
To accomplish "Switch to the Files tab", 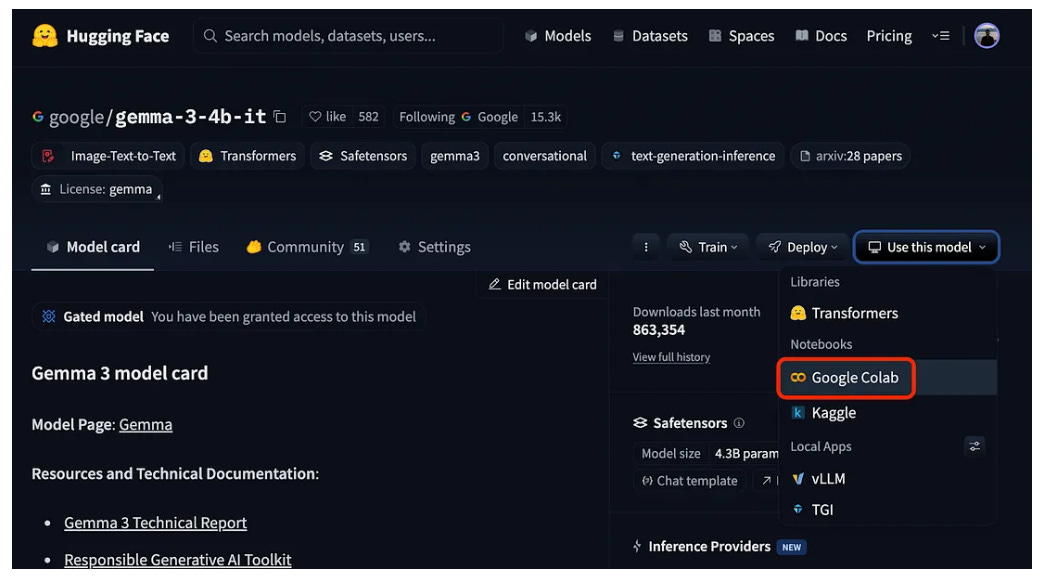I will (194, 247).
